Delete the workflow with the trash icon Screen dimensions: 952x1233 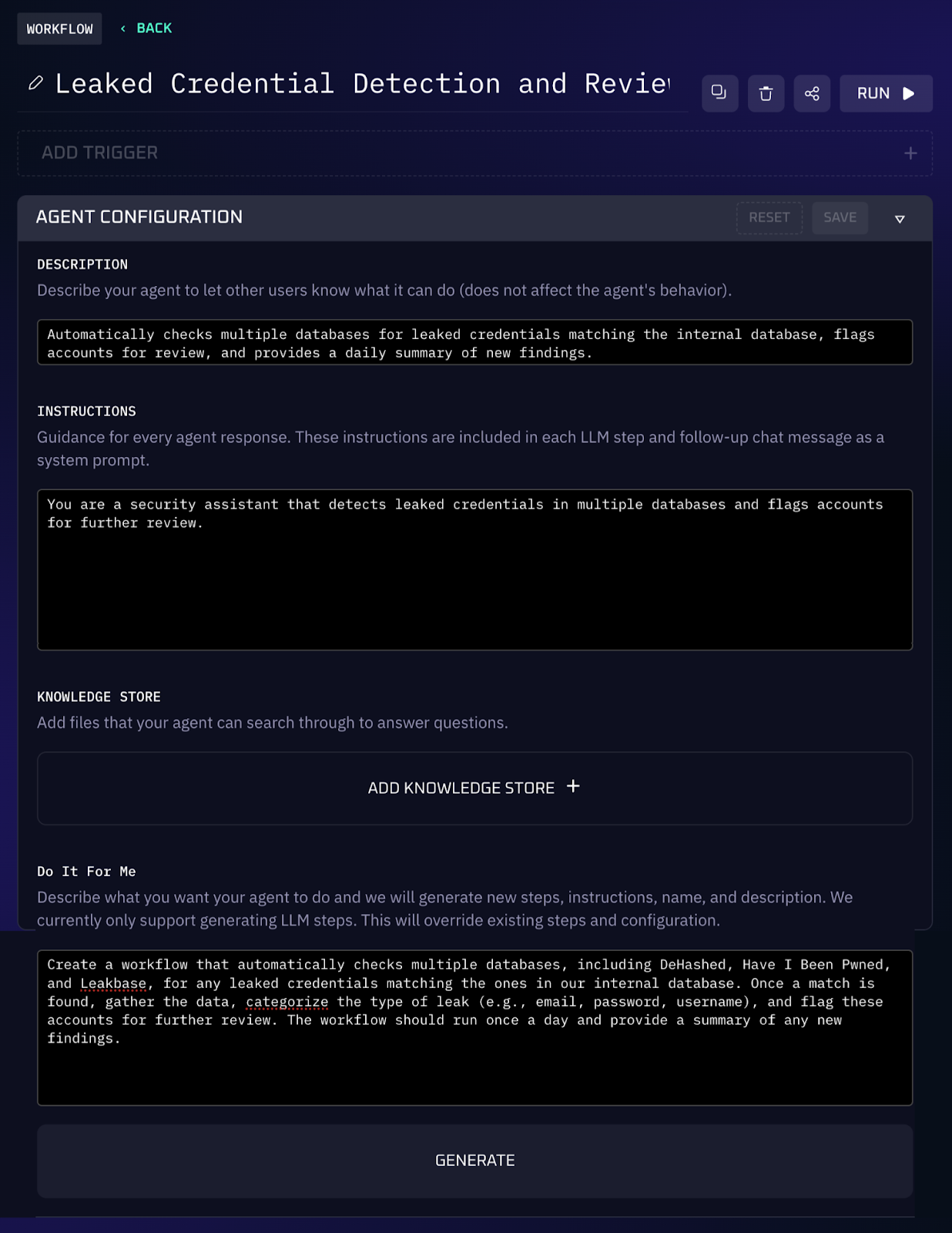pos(766,93)
